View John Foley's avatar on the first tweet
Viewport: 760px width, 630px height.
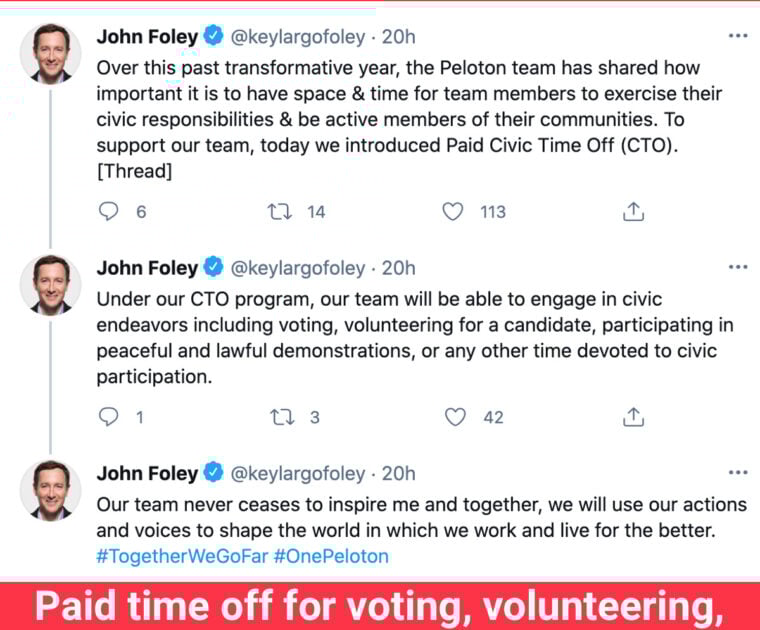point(50,53)
